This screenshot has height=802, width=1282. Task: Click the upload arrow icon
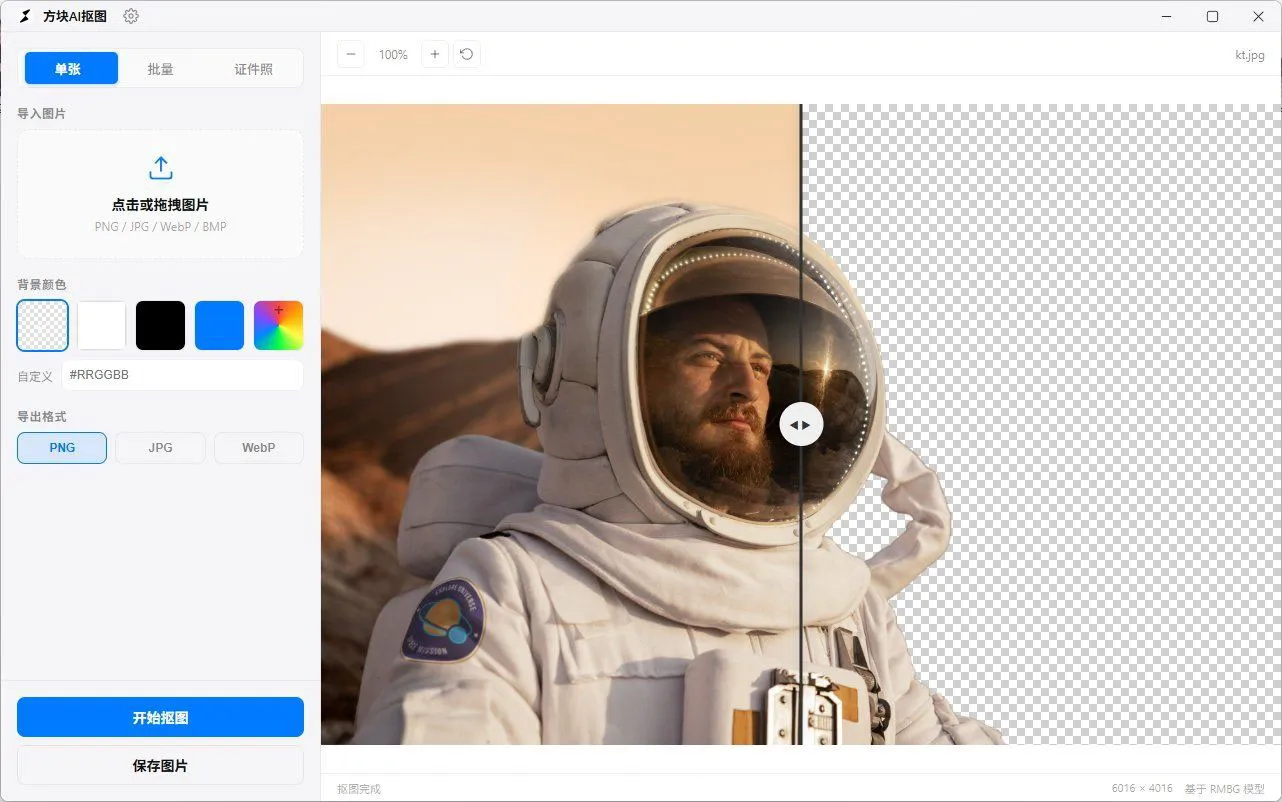click(160, 168)
